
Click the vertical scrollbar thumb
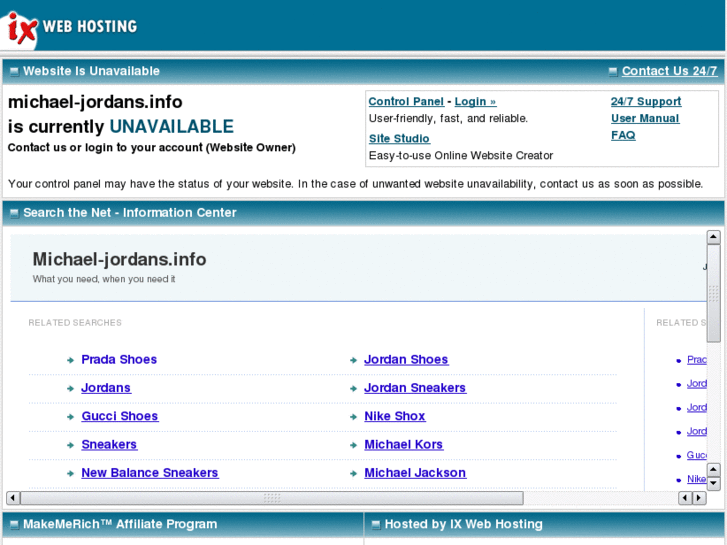click(x=714, y=293)
